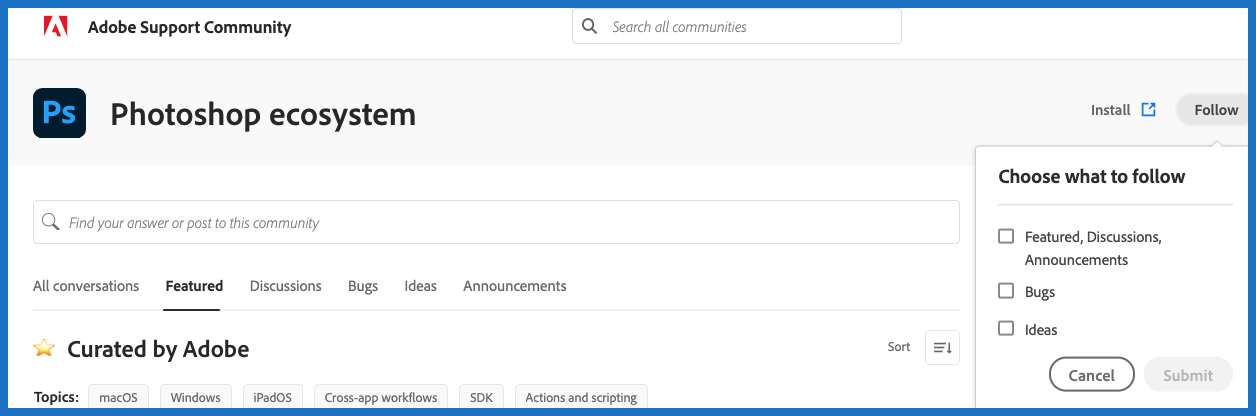The image size is (1256, 416).
Task: Switch to the Discussions tab
Action: tap(286, 286)
